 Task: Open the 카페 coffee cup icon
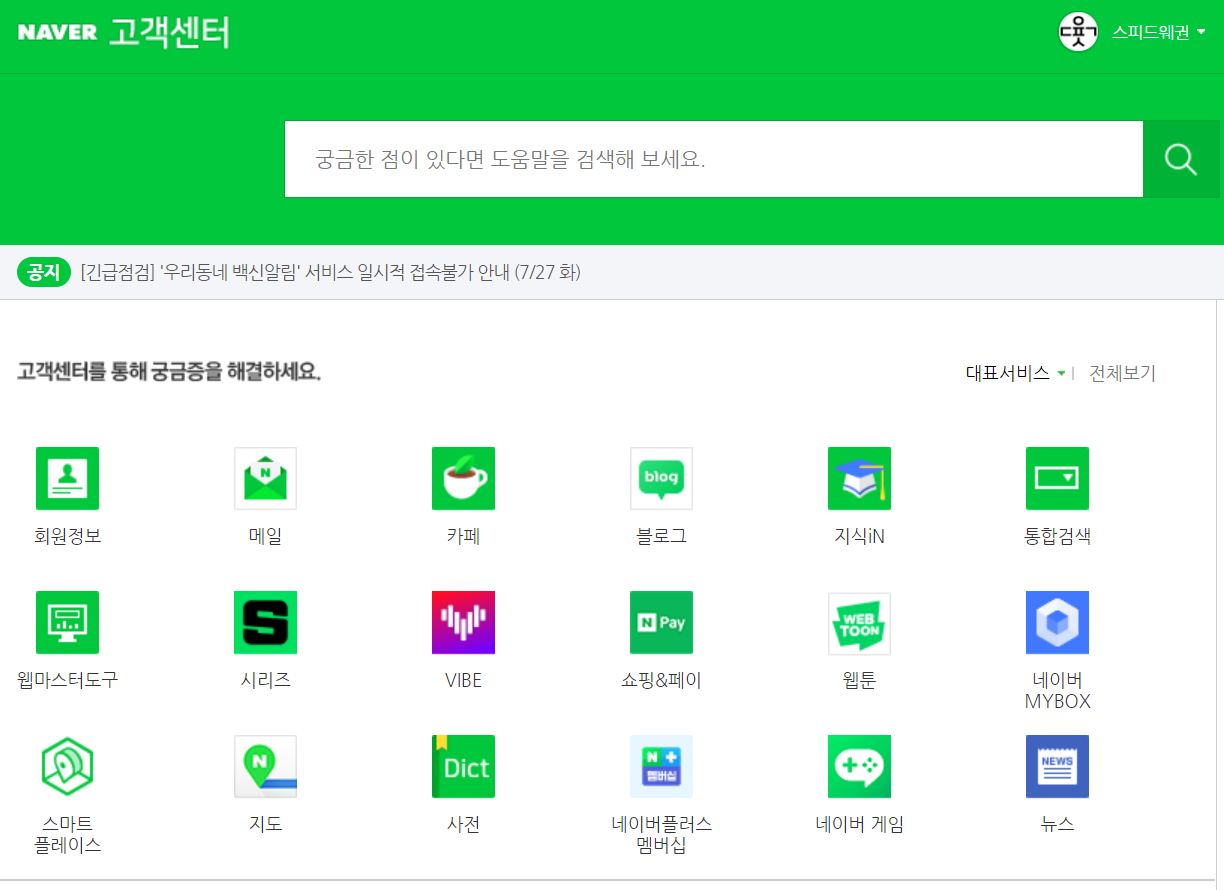tap(463, 478)
